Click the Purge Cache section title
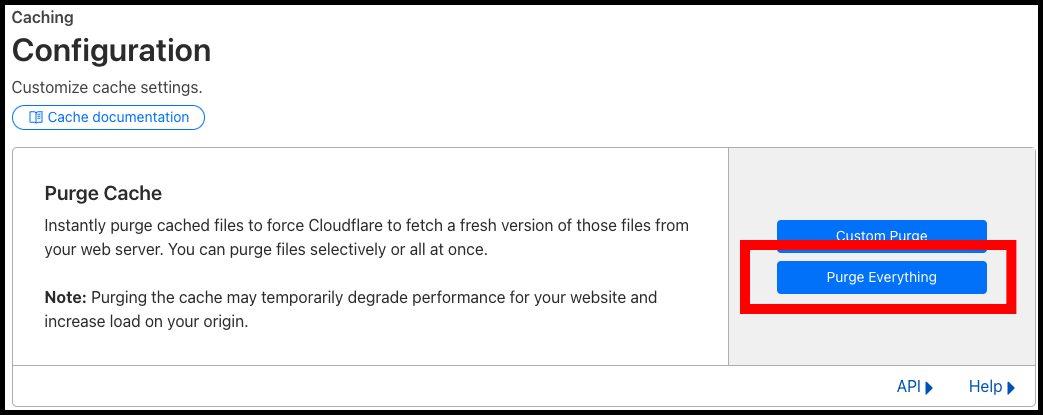Image resolution: width=1043 pixels, height=415 pixels. tap(103, 194)
